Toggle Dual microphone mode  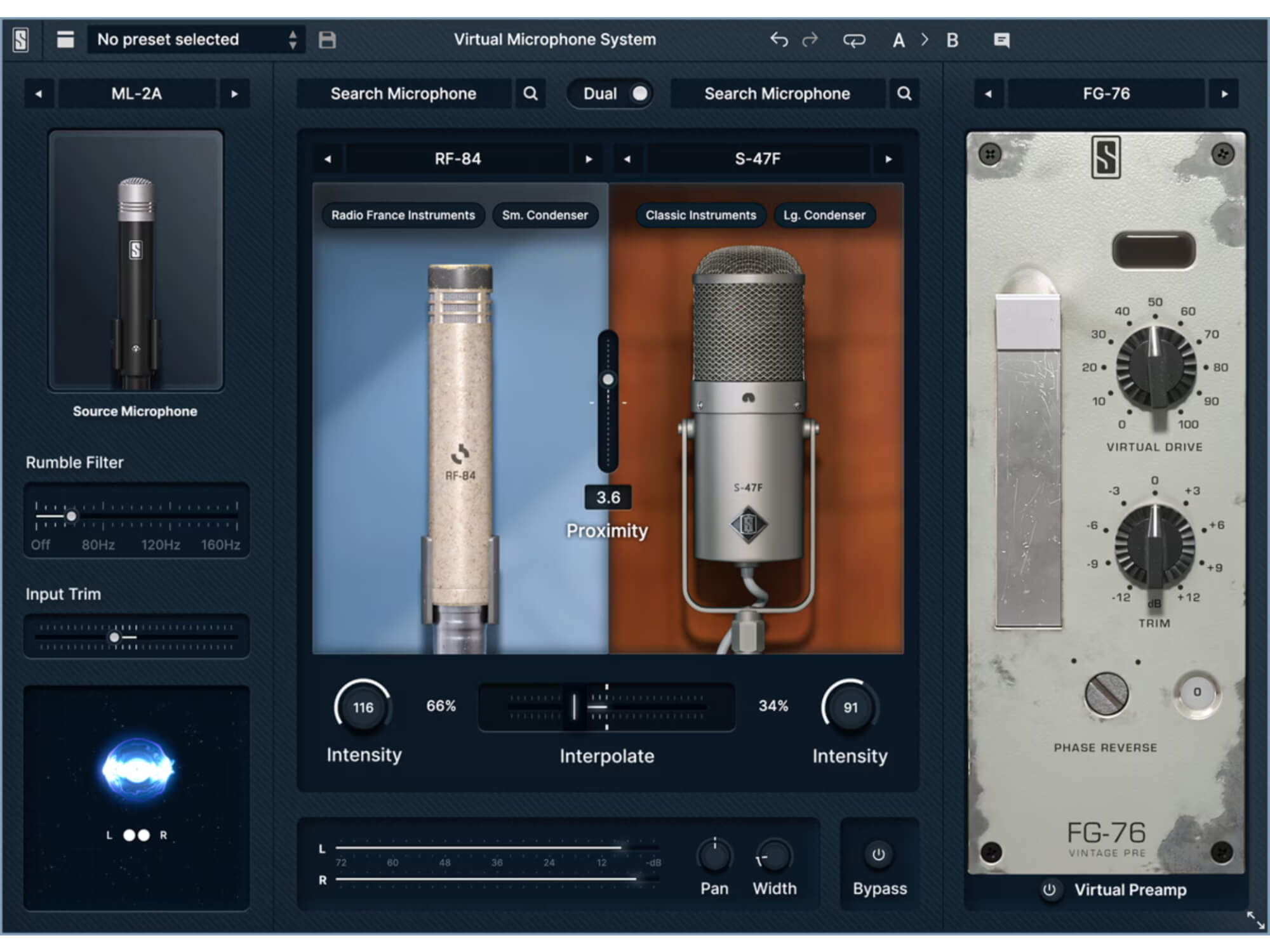pos(639,93)
